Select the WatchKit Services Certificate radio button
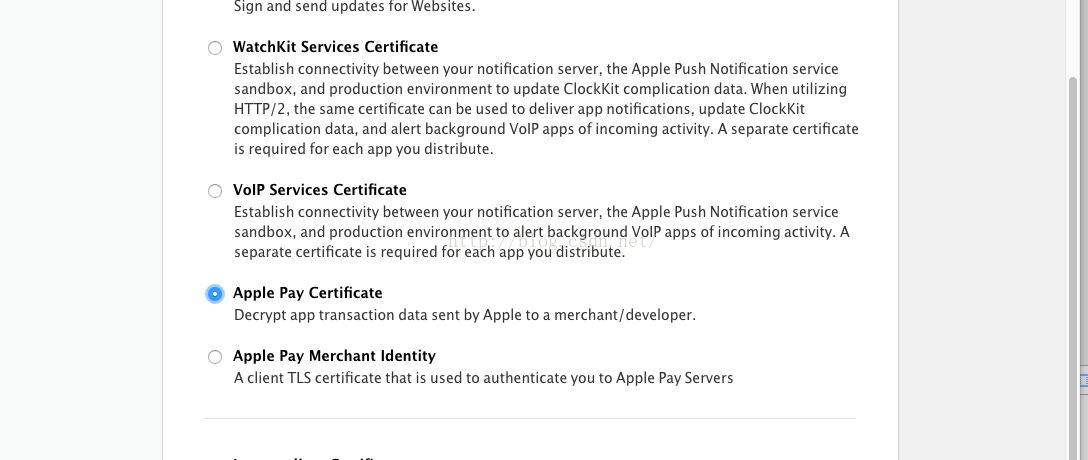The image size is (1088, 460). (215, 48)
